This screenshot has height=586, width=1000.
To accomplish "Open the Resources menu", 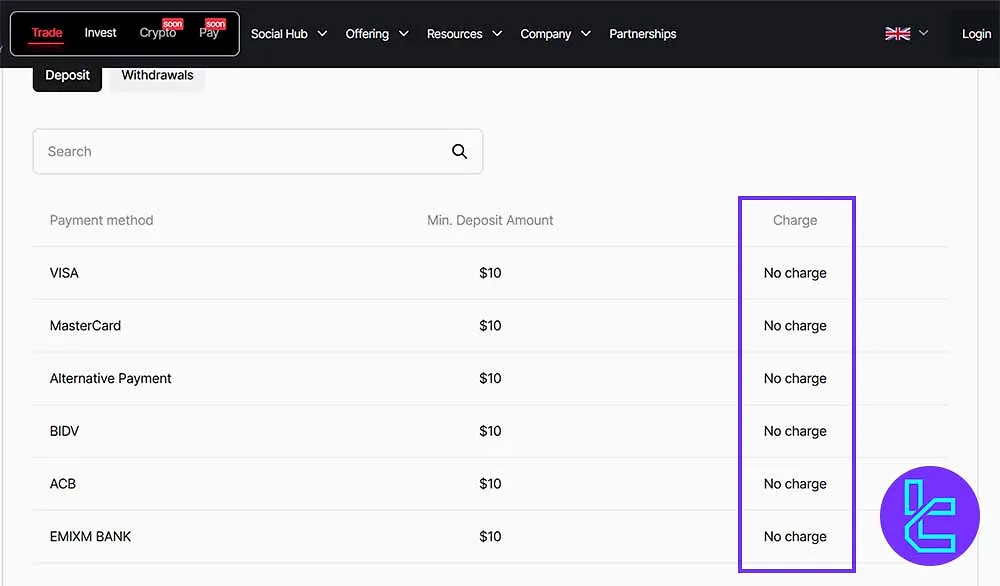I will point(454,34).
